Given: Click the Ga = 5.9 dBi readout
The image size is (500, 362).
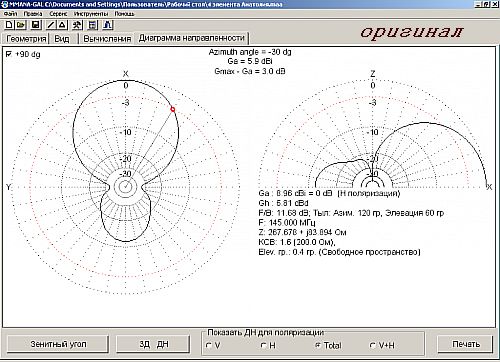Looking at the screenshot, I should 250,61.
